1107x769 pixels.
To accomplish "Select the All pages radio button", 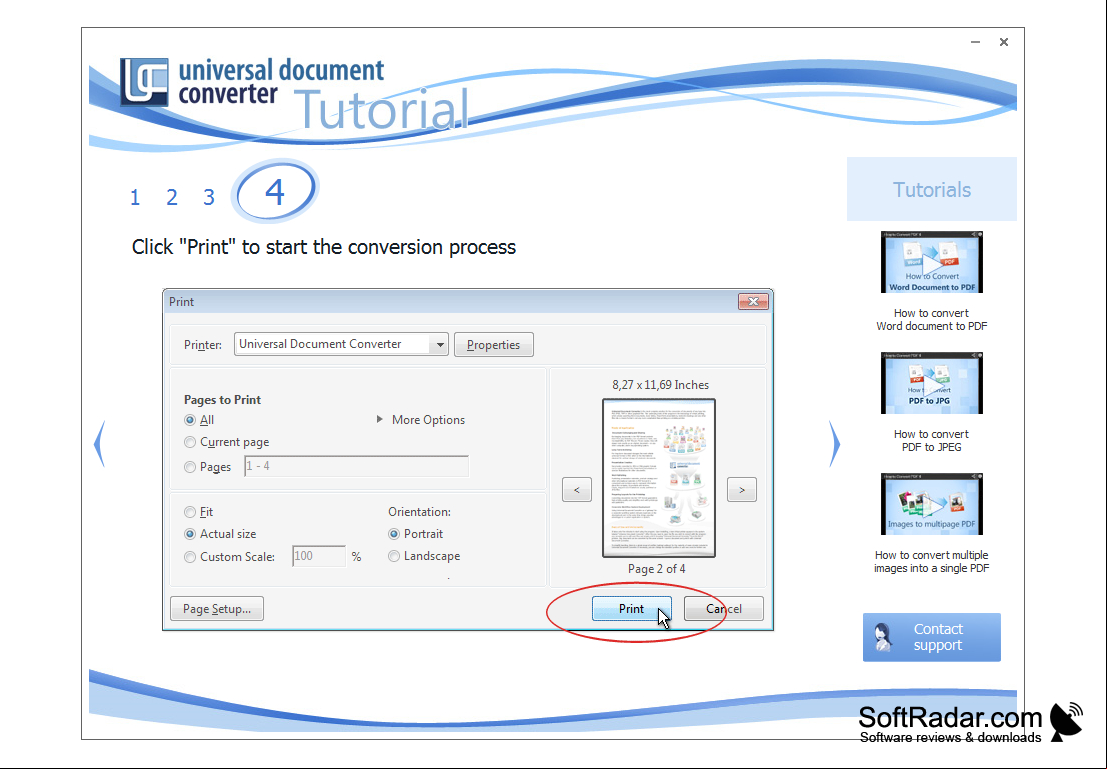I will coord(190,420).
